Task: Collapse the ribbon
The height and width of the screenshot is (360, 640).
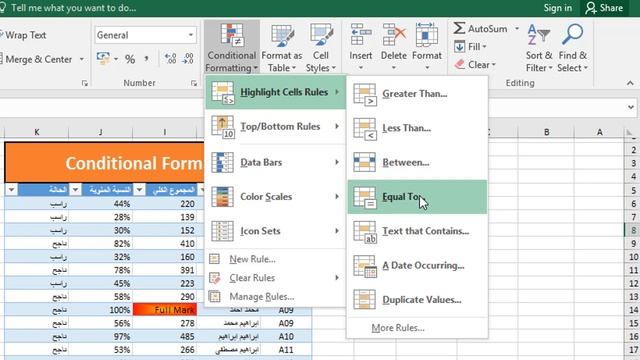Action: point(630,83)
